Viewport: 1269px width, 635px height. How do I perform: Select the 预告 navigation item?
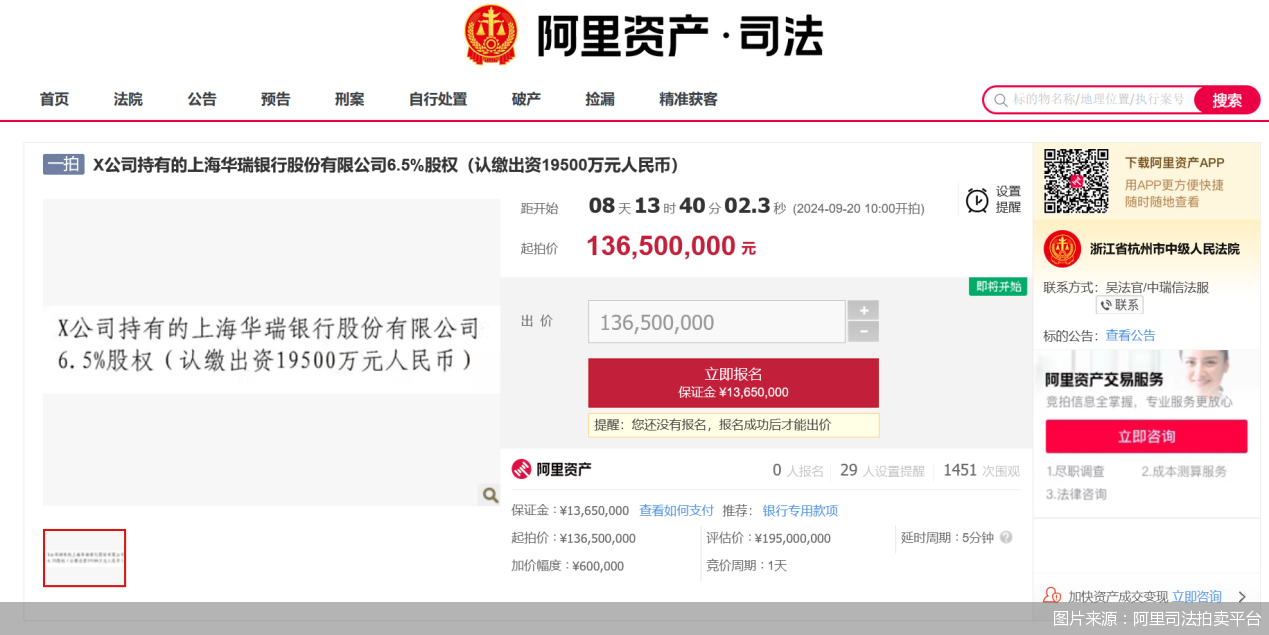coord(276,99)
